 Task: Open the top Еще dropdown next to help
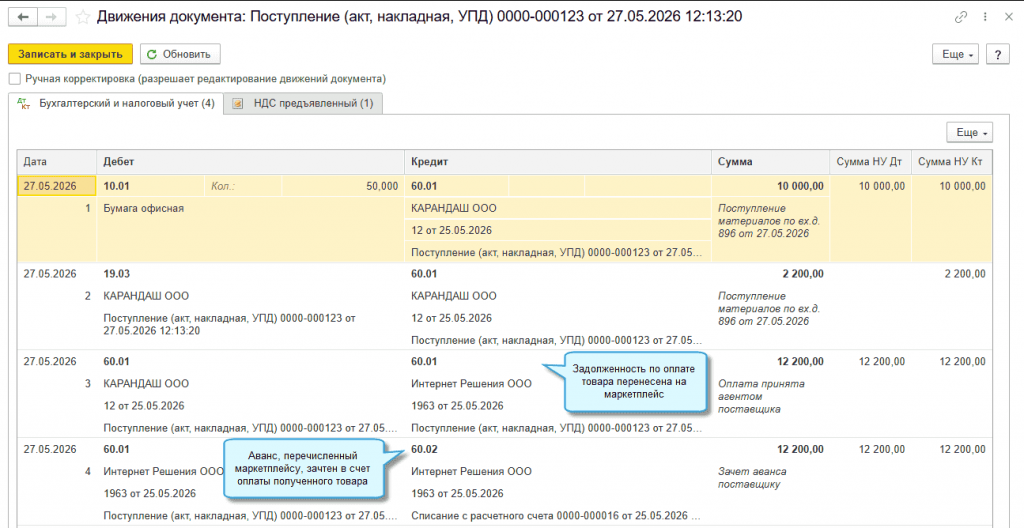point(955,55)
